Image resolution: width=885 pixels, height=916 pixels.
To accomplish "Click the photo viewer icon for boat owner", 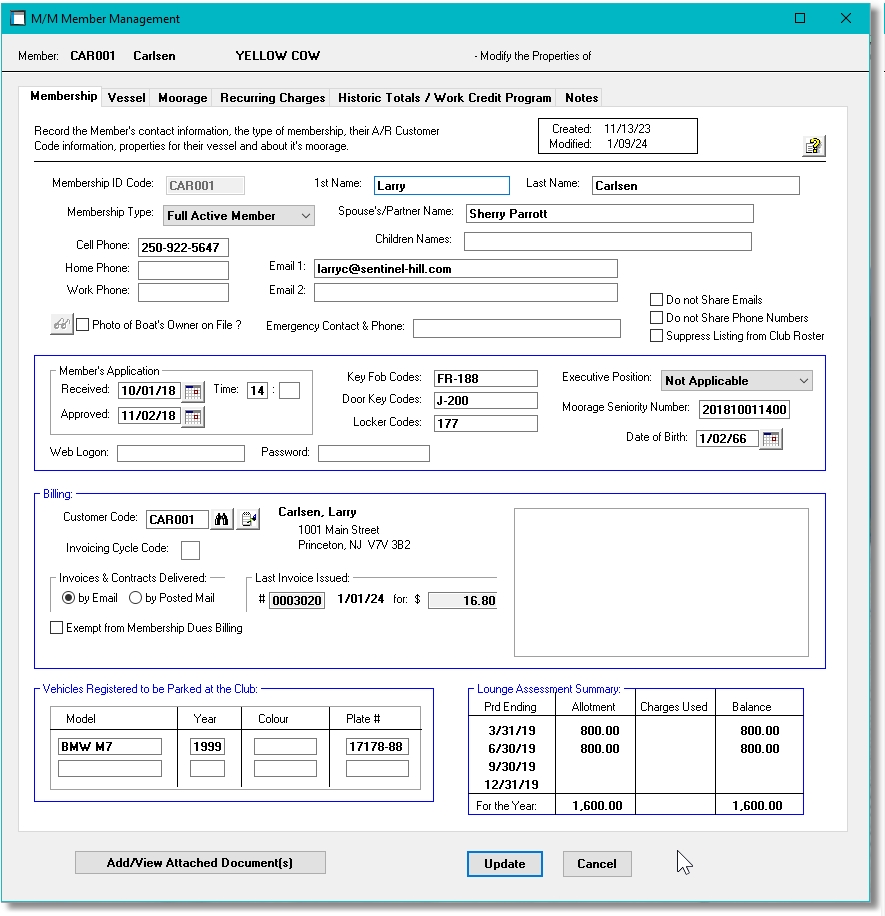I will (x=61, y=325).
